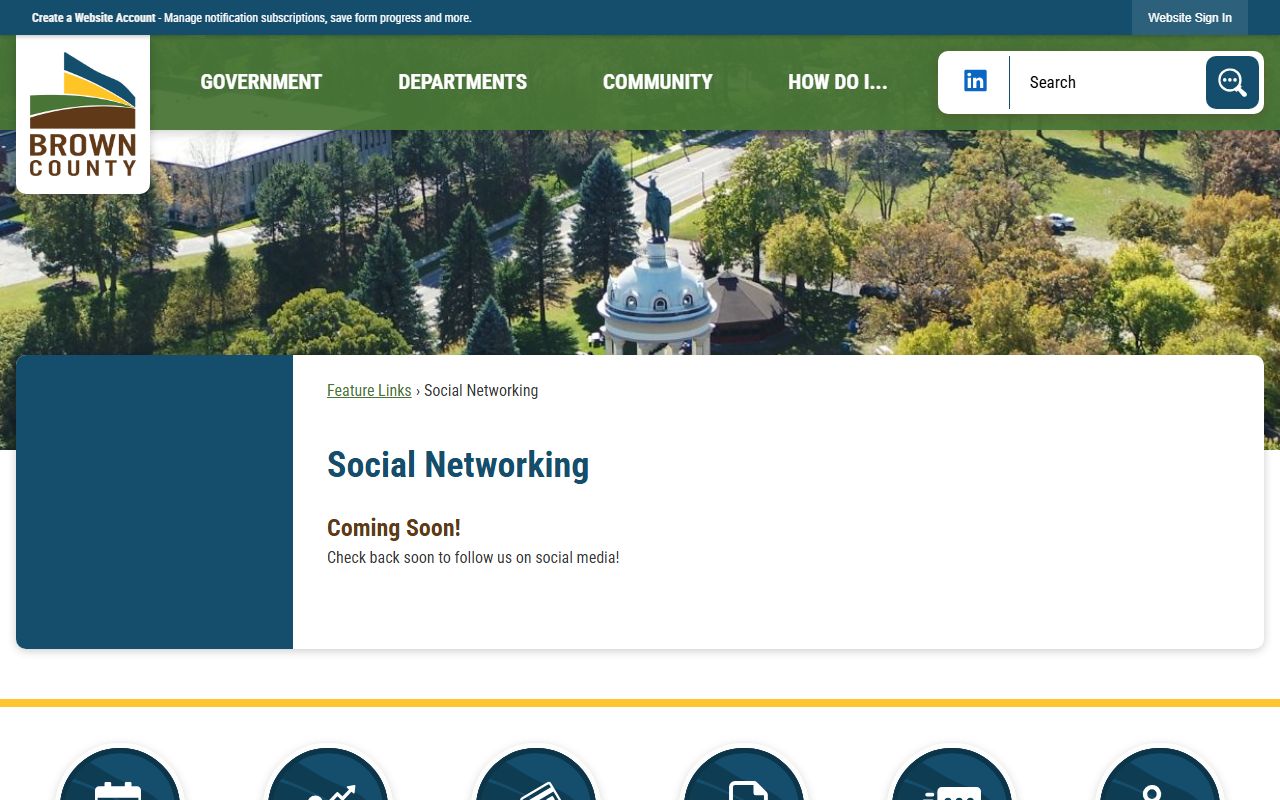Open the How Do I... menu
The image size is (1280, 800).
837,82
